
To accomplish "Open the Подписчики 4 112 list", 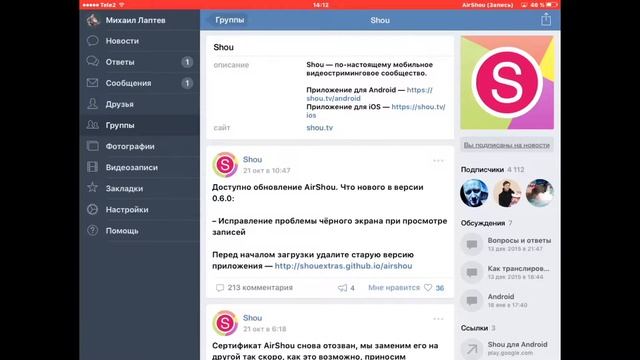I will pos(492,169).
